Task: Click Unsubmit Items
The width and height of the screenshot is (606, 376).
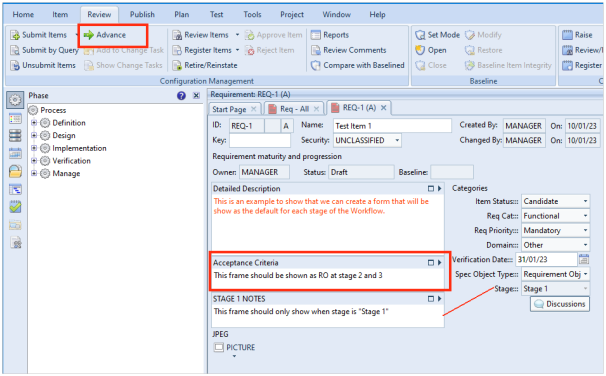Action: [43, 65]
